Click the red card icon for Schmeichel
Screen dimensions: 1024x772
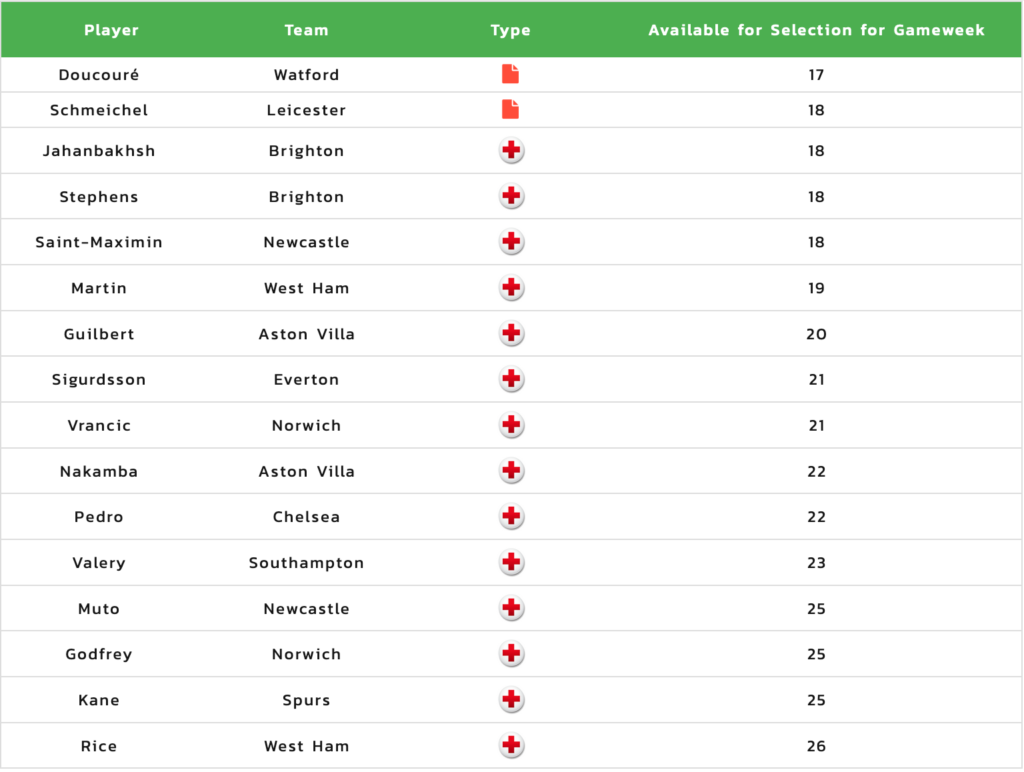[510, 109]
